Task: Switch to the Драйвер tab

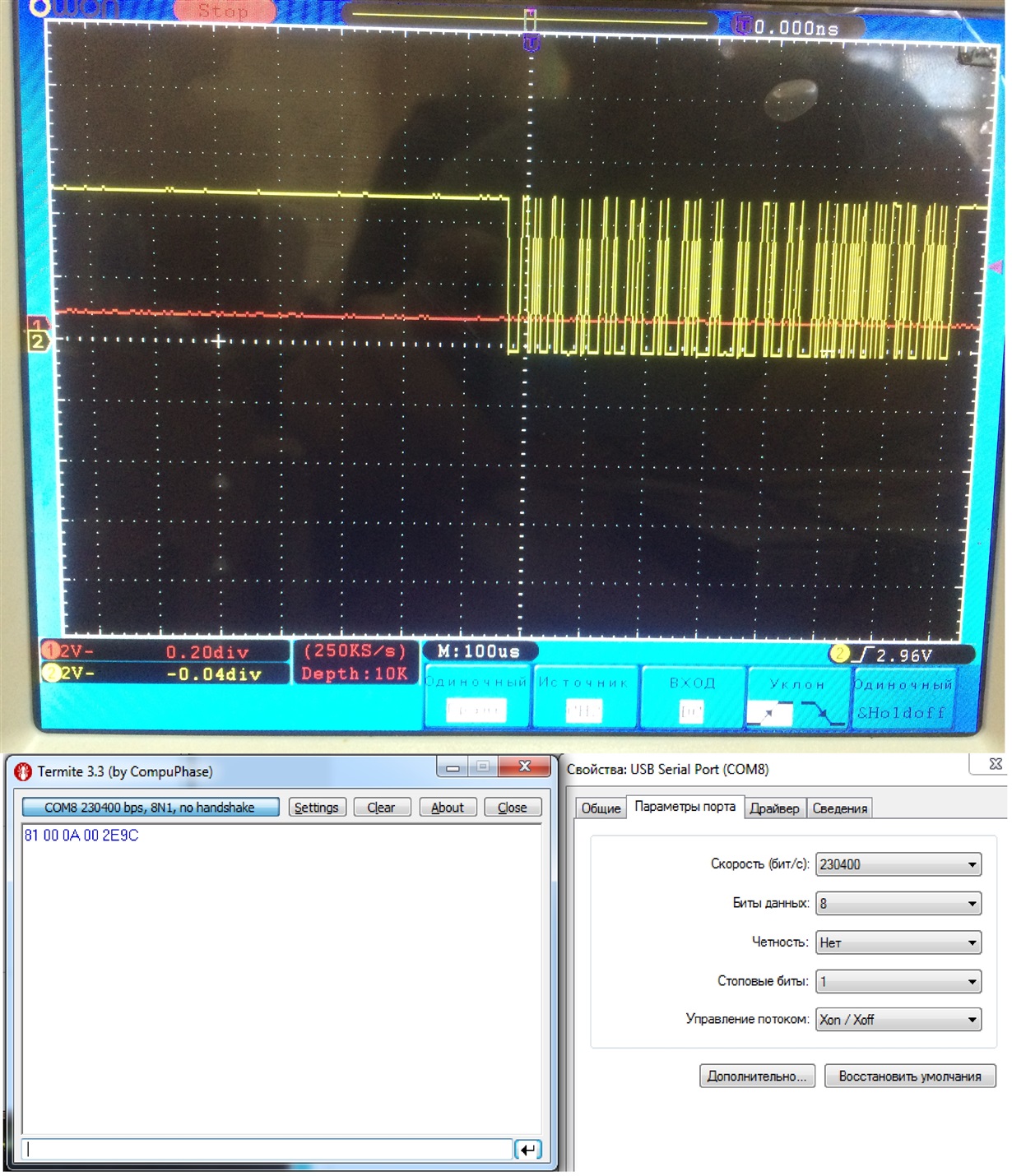Action: 774,808
